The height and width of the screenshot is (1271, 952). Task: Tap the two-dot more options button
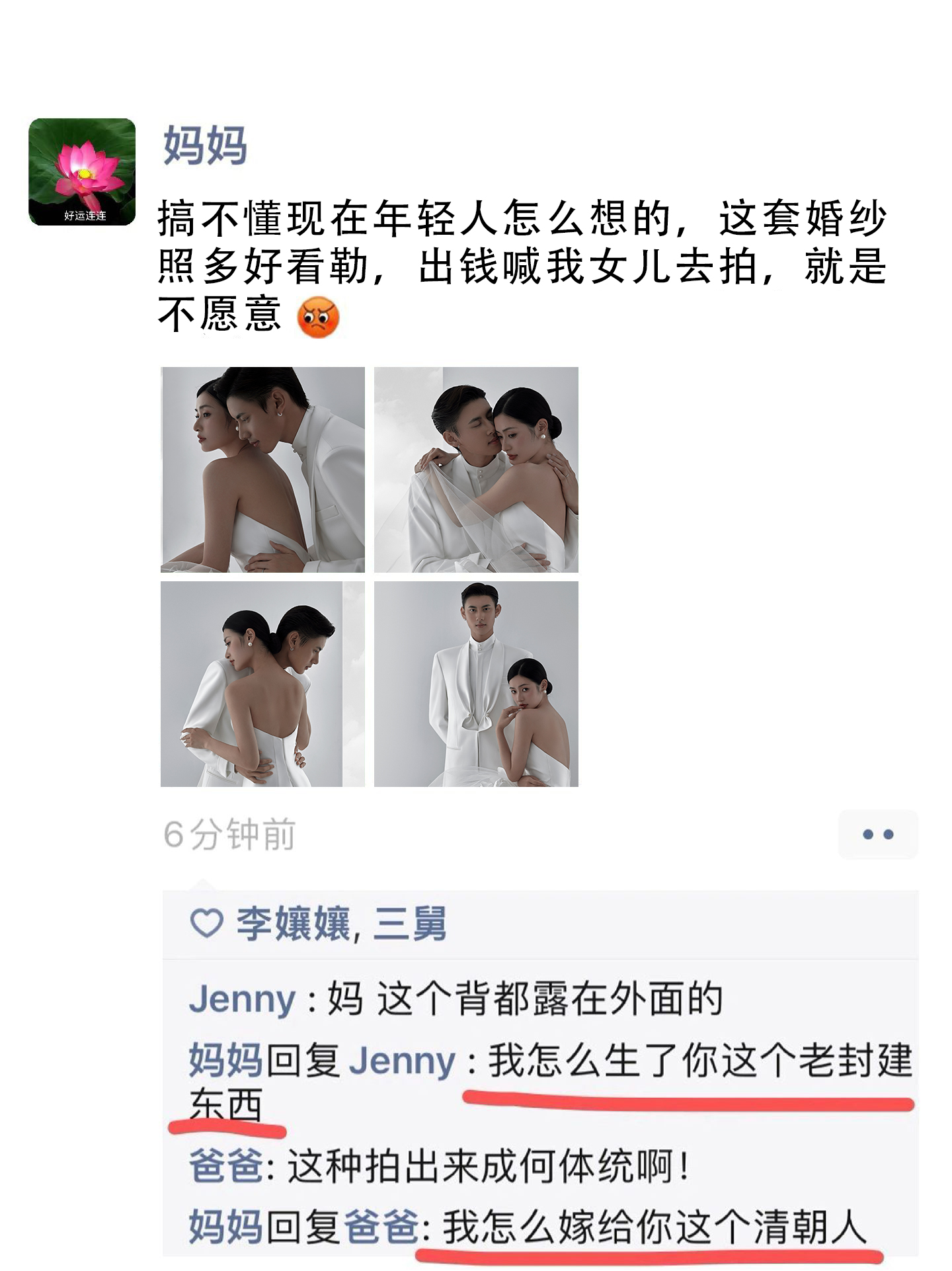(878, 835)
